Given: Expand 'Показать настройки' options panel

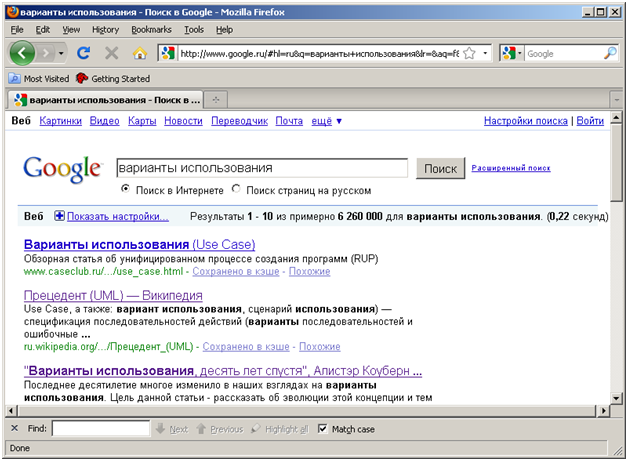Looking at the screenshot, I should tap(112, 216).
